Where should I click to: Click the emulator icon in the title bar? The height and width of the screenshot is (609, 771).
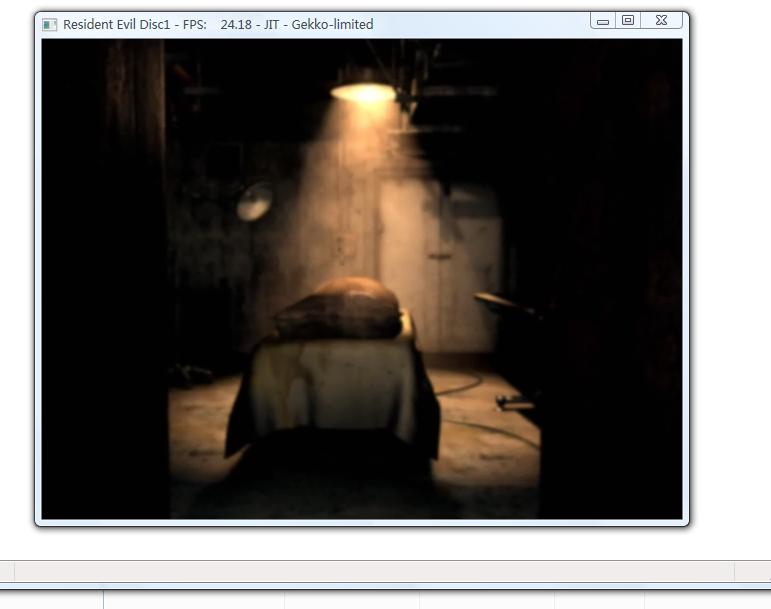50,24
